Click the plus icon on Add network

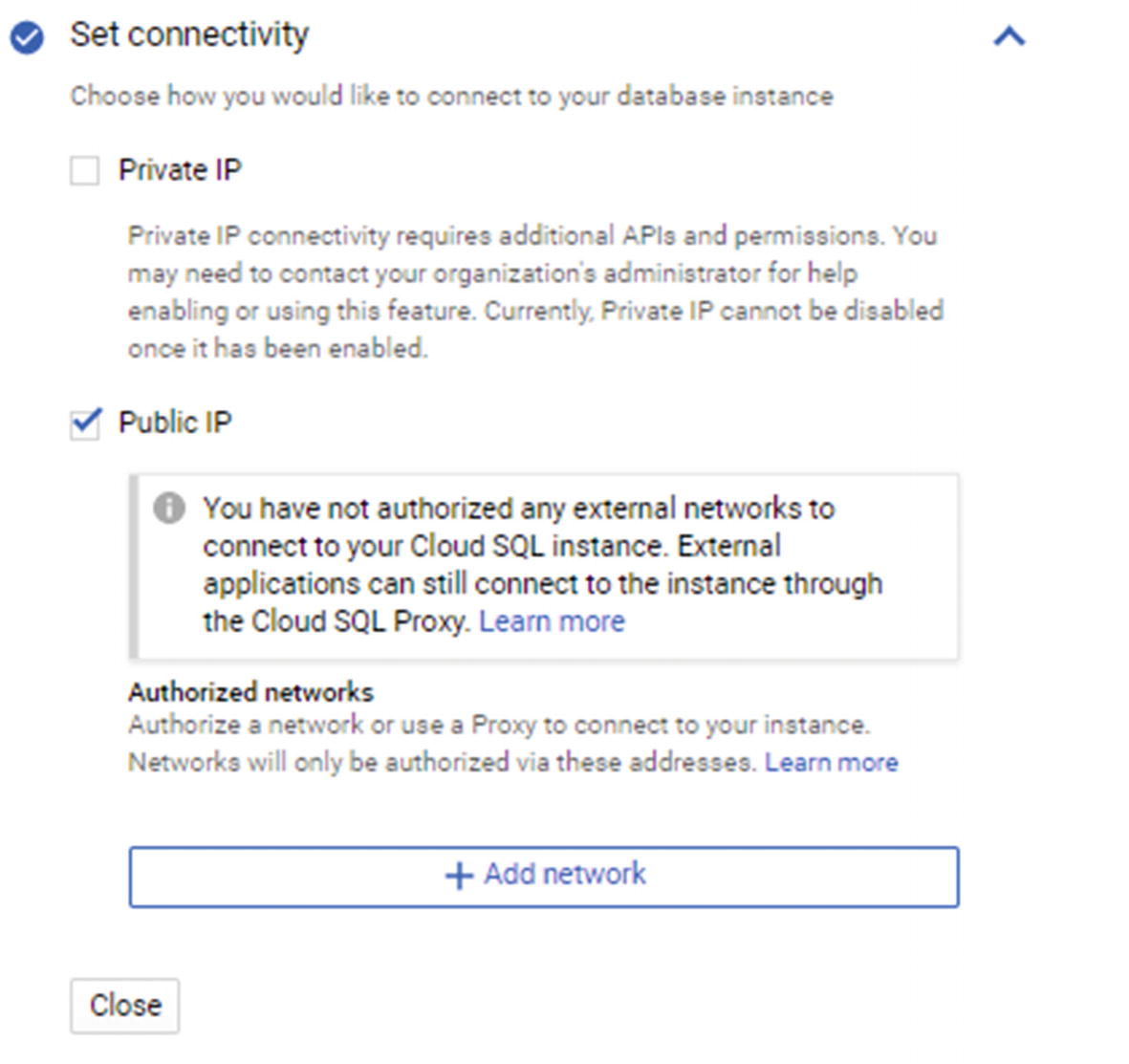tap(460, 876)
